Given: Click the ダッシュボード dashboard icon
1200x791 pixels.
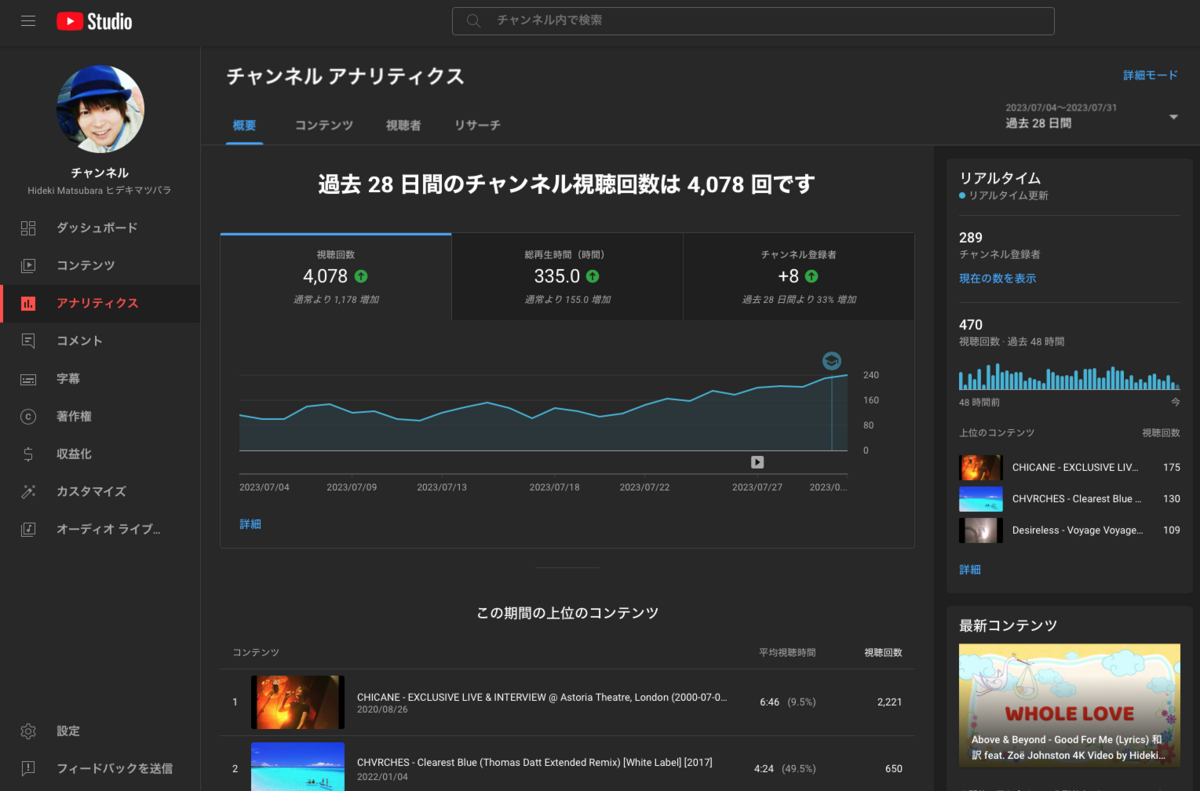Looking at the screenshot, I should [28, 228].
